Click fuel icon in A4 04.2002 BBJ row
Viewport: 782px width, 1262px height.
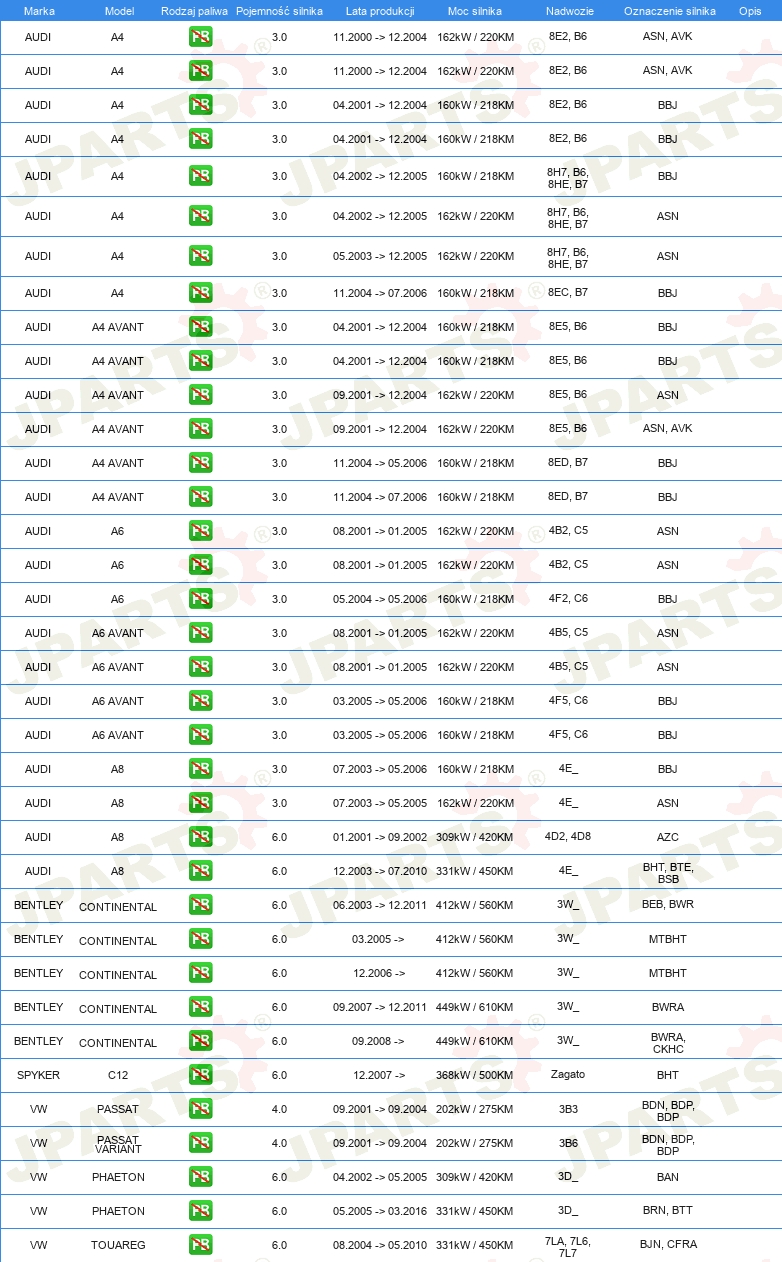coord(200,176)
